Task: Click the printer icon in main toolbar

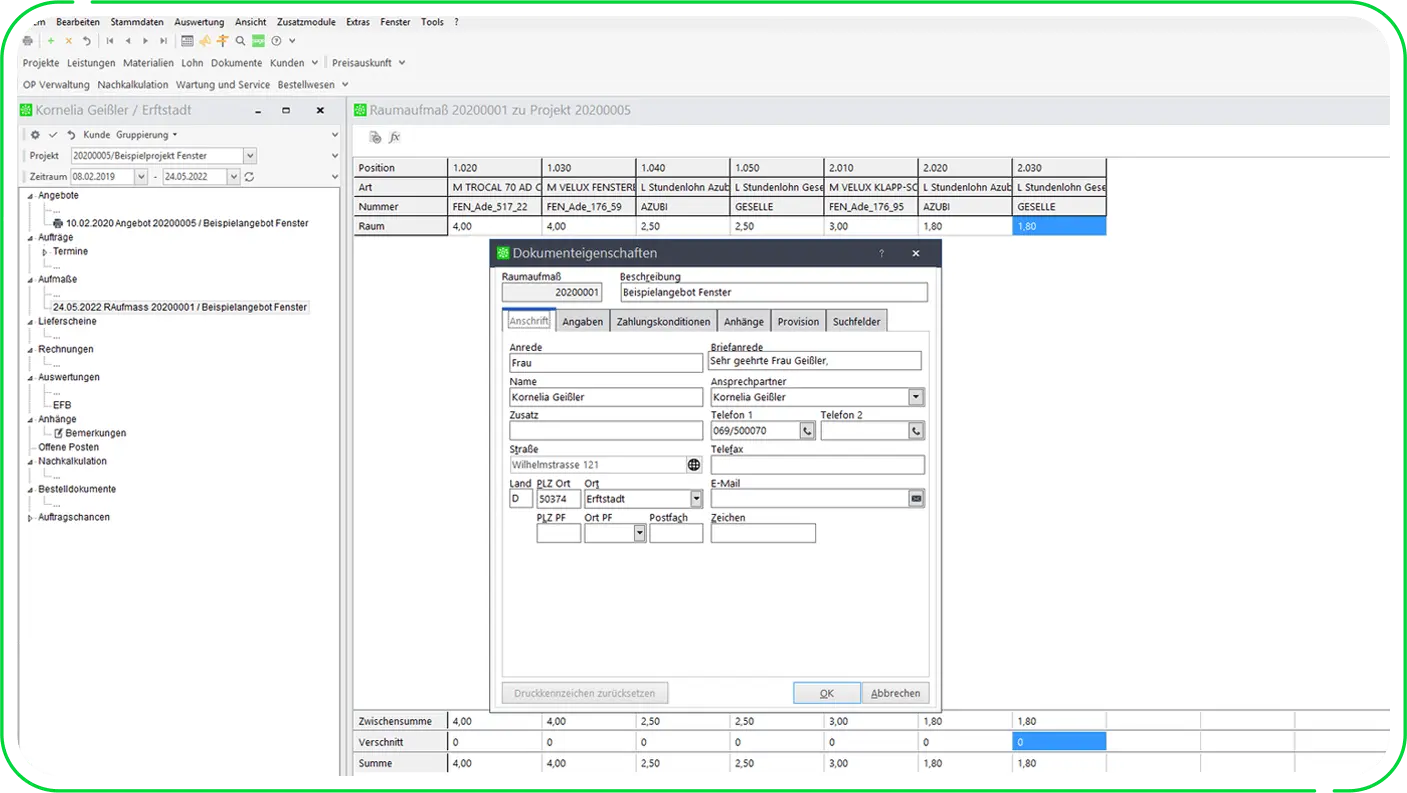Action: pyautogui.click(x=28, y=41)
